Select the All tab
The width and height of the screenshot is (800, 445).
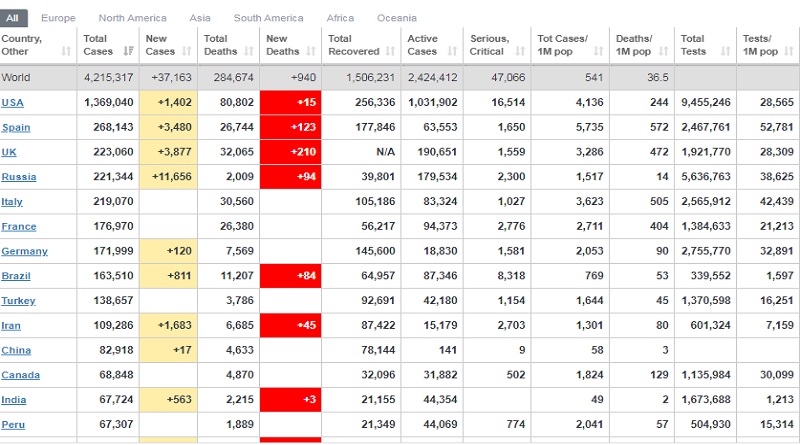coord(13,18)
